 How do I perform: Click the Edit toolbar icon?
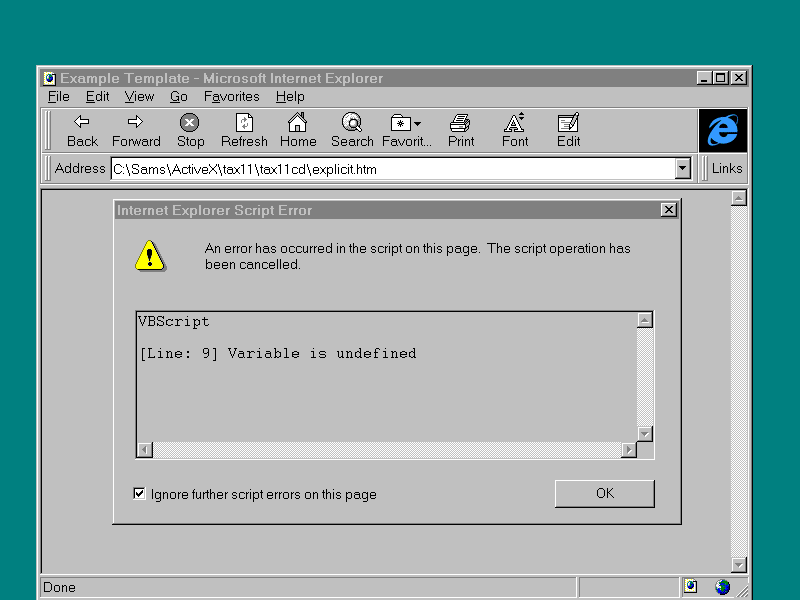click(568, 123)
